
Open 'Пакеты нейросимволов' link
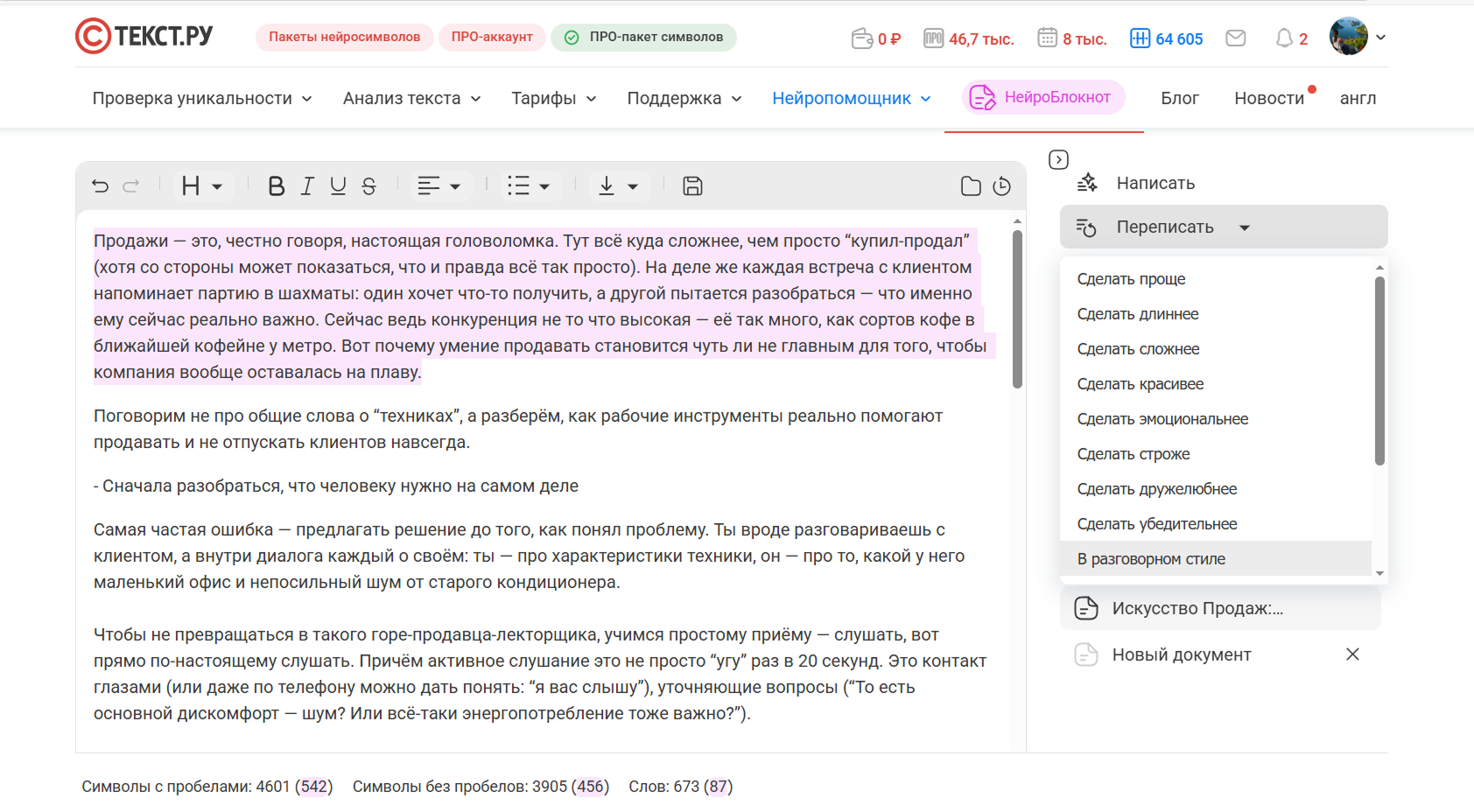pos(344,38)
